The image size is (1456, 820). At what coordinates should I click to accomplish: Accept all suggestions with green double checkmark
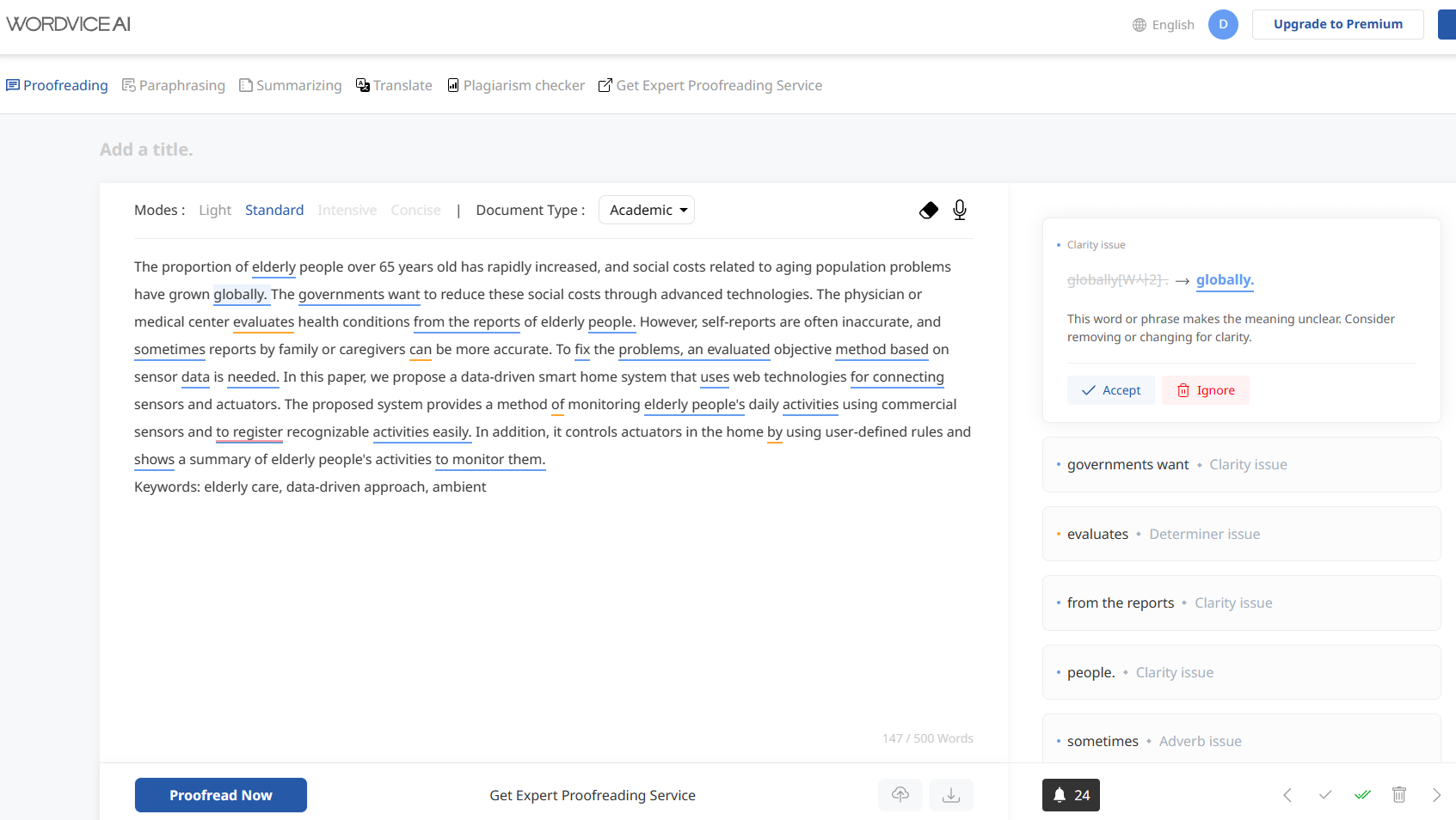pos(1362,795)
